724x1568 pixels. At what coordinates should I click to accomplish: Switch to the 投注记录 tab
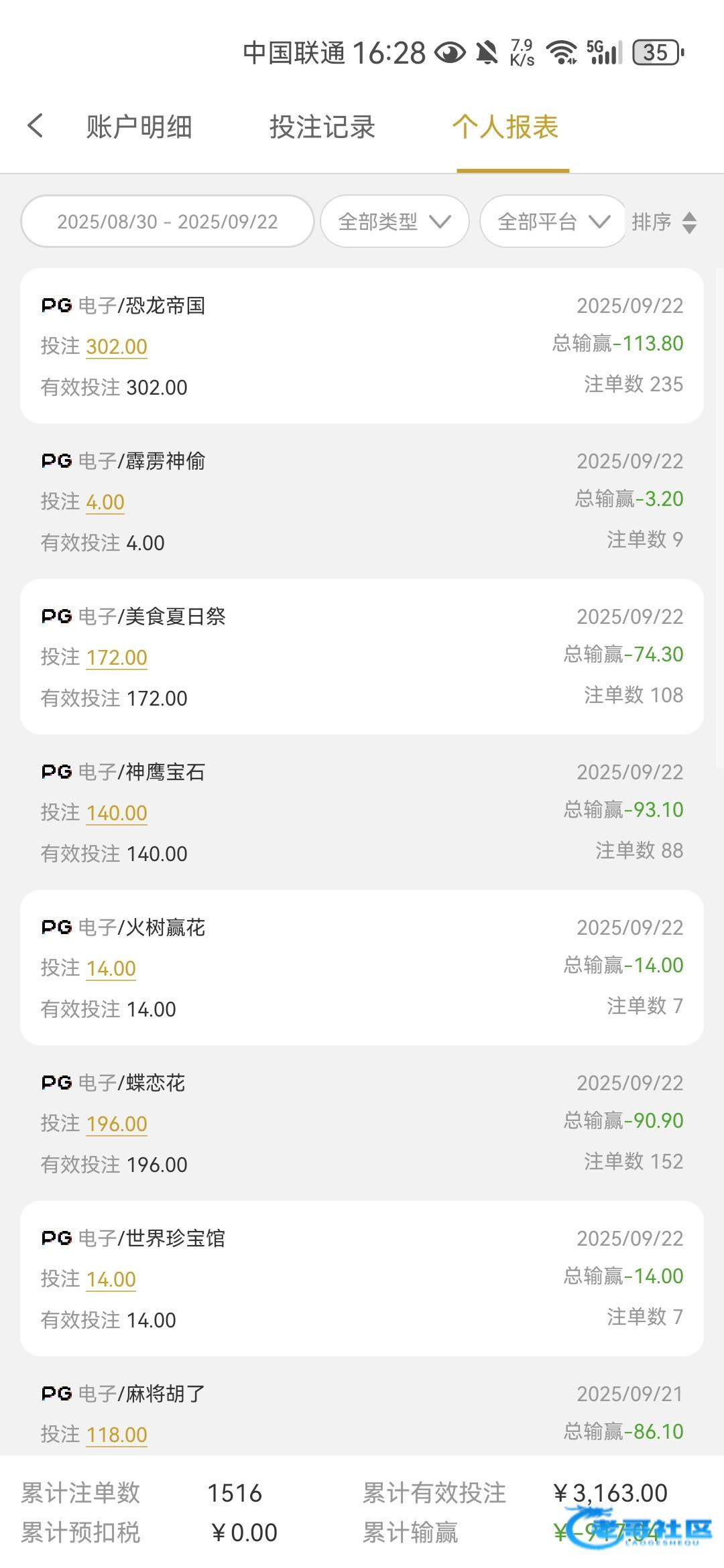322,127
